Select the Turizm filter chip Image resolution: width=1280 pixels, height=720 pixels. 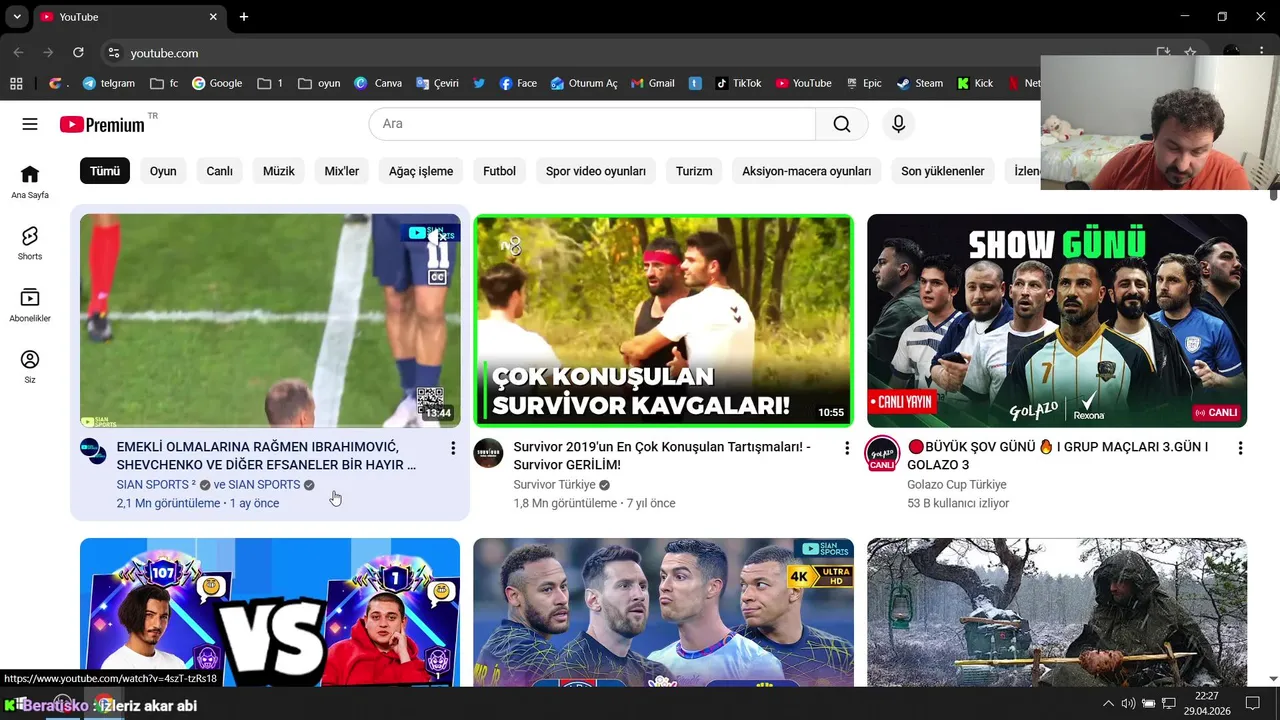[x=694, y=171]
